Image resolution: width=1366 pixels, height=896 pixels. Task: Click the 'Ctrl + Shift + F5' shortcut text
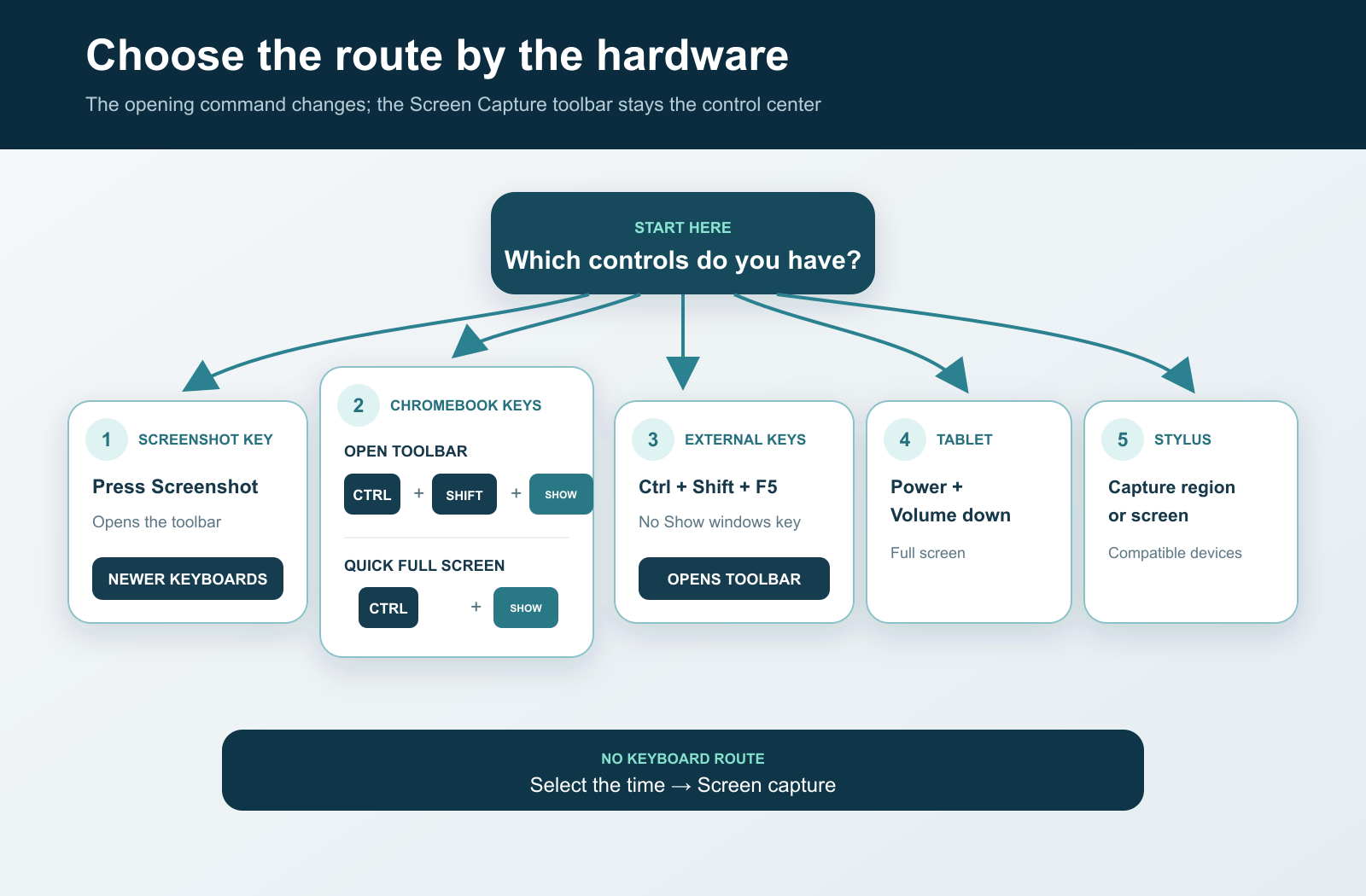[x=708, y=486]
